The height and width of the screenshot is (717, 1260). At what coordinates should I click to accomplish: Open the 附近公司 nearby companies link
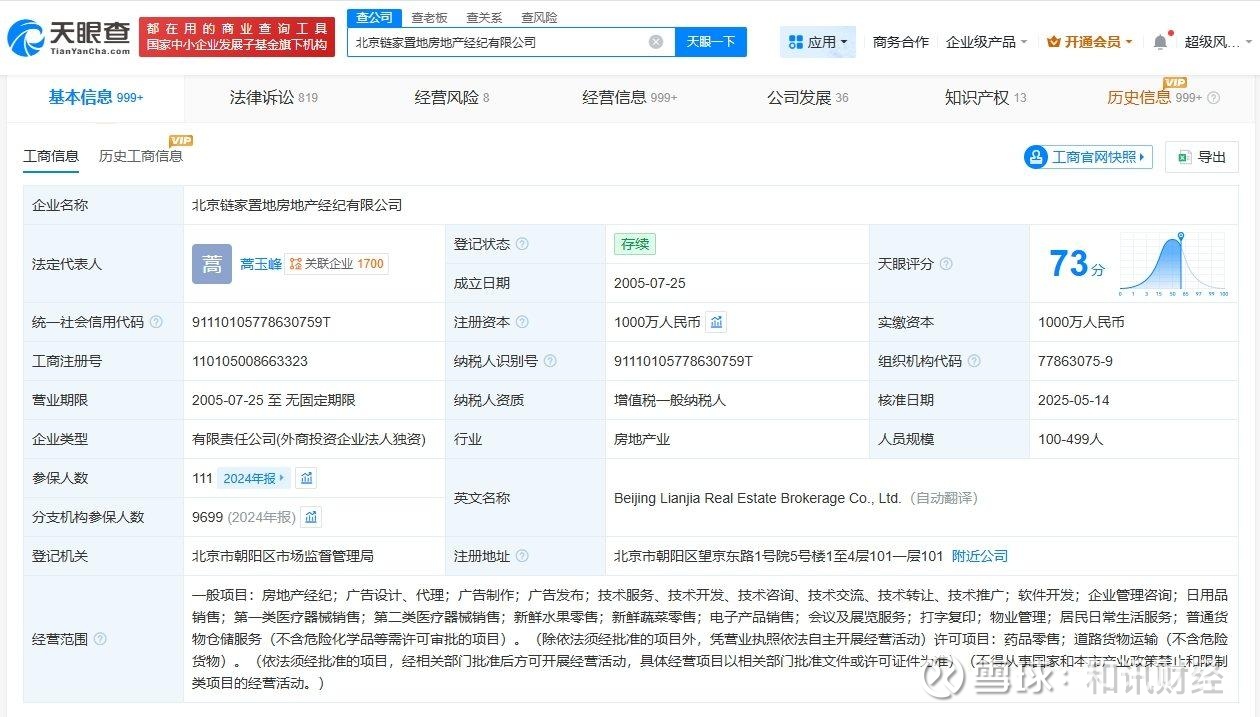pyautogui.click(x=980, y=556)
